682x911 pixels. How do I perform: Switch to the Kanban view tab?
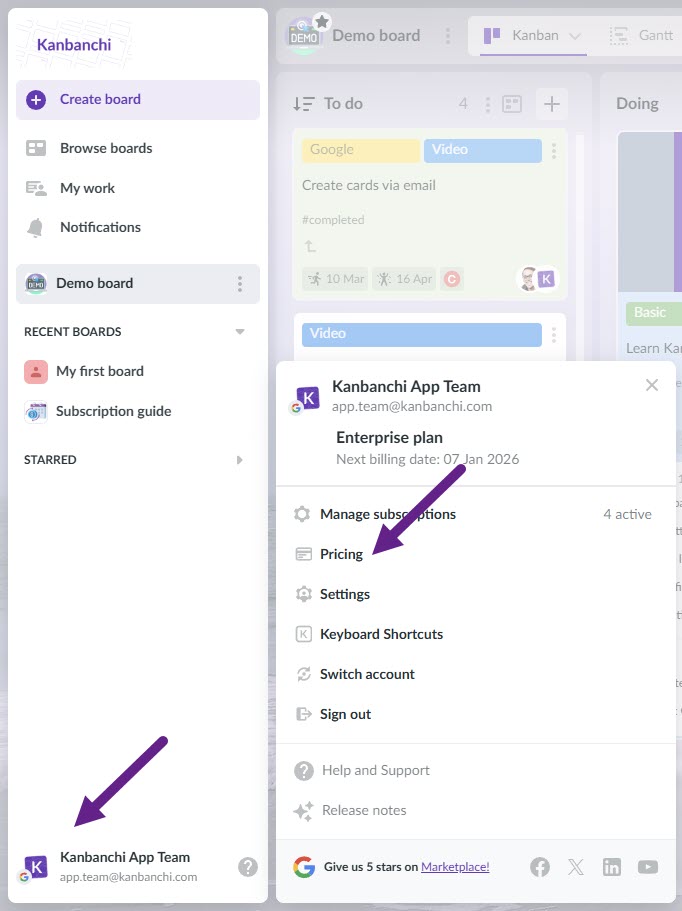[x=533, y=36]
